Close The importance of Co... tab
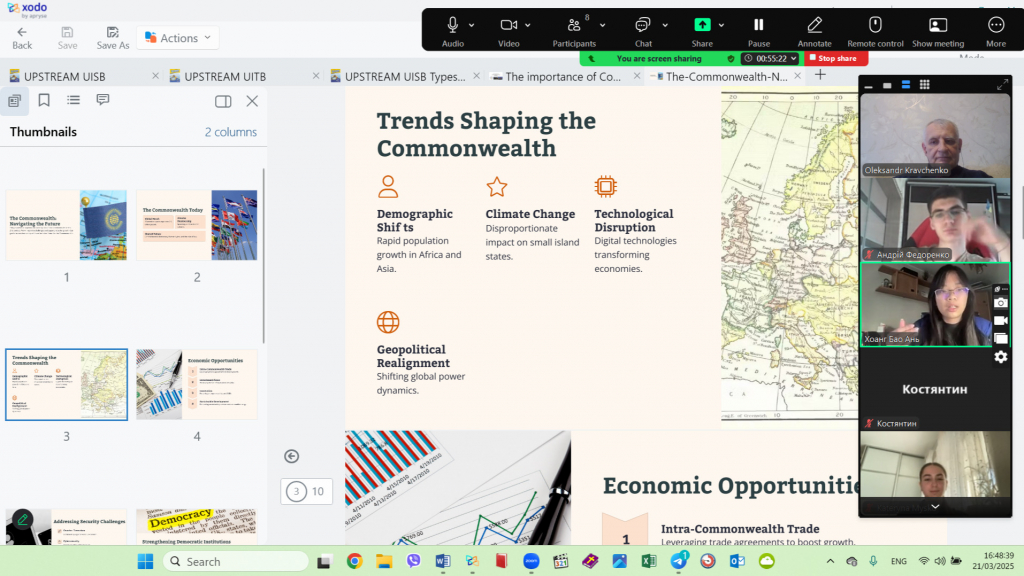The height and width of the screenshot is (576, 1024). (x=637, y=76)
